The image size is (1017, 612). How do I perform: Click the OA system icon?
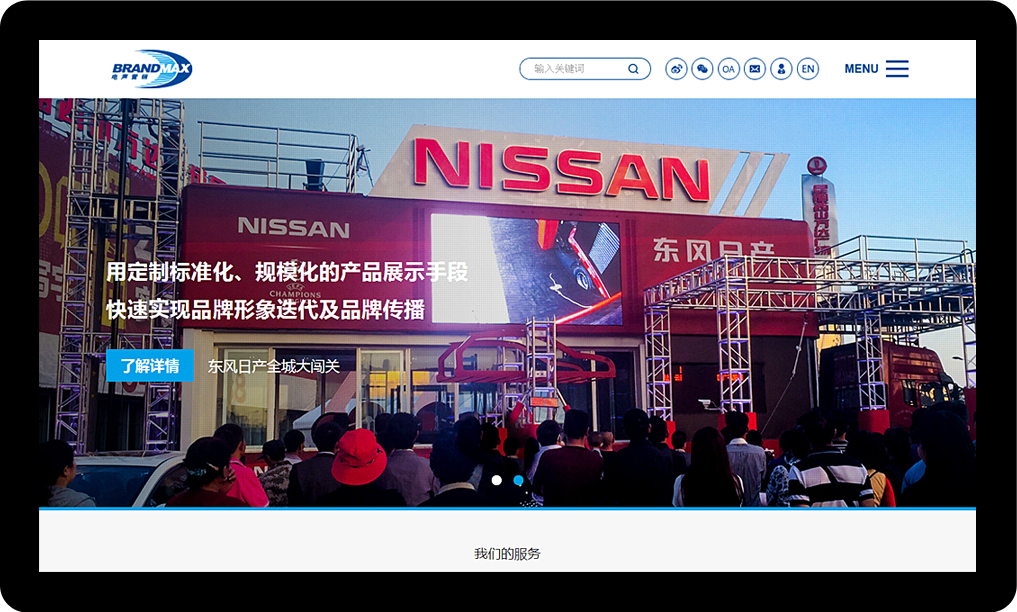[x=729, y=69]
